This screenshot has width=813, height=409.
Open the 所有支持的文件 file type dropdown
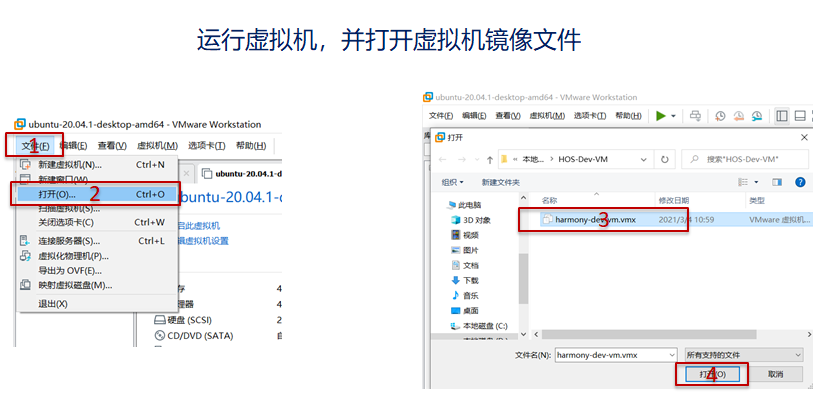[x=744, y=355]
